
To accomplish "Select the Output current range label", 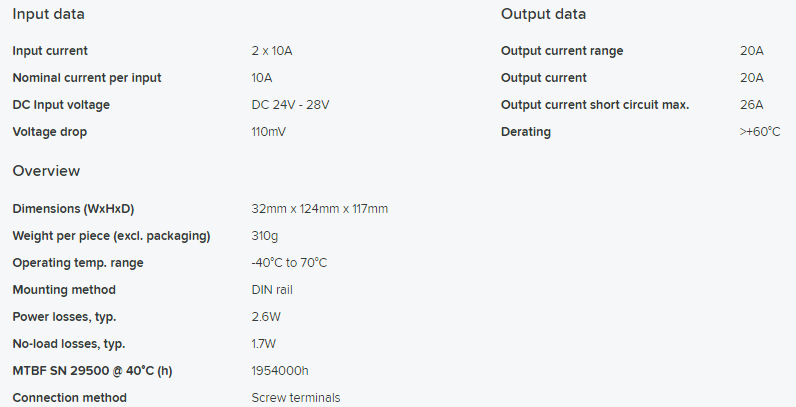I will pos(562,51).
